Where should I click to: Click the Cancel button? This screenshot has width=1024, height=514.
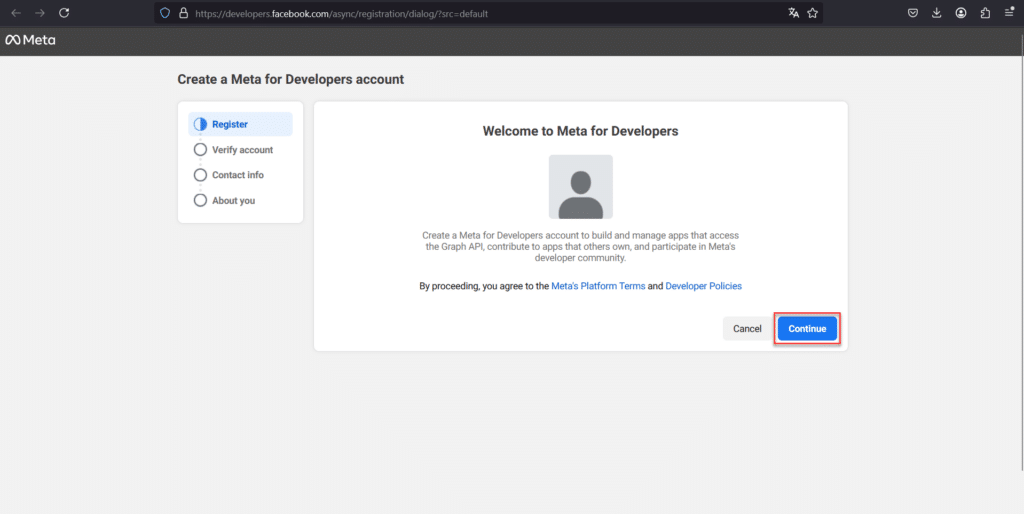(747, 329)
